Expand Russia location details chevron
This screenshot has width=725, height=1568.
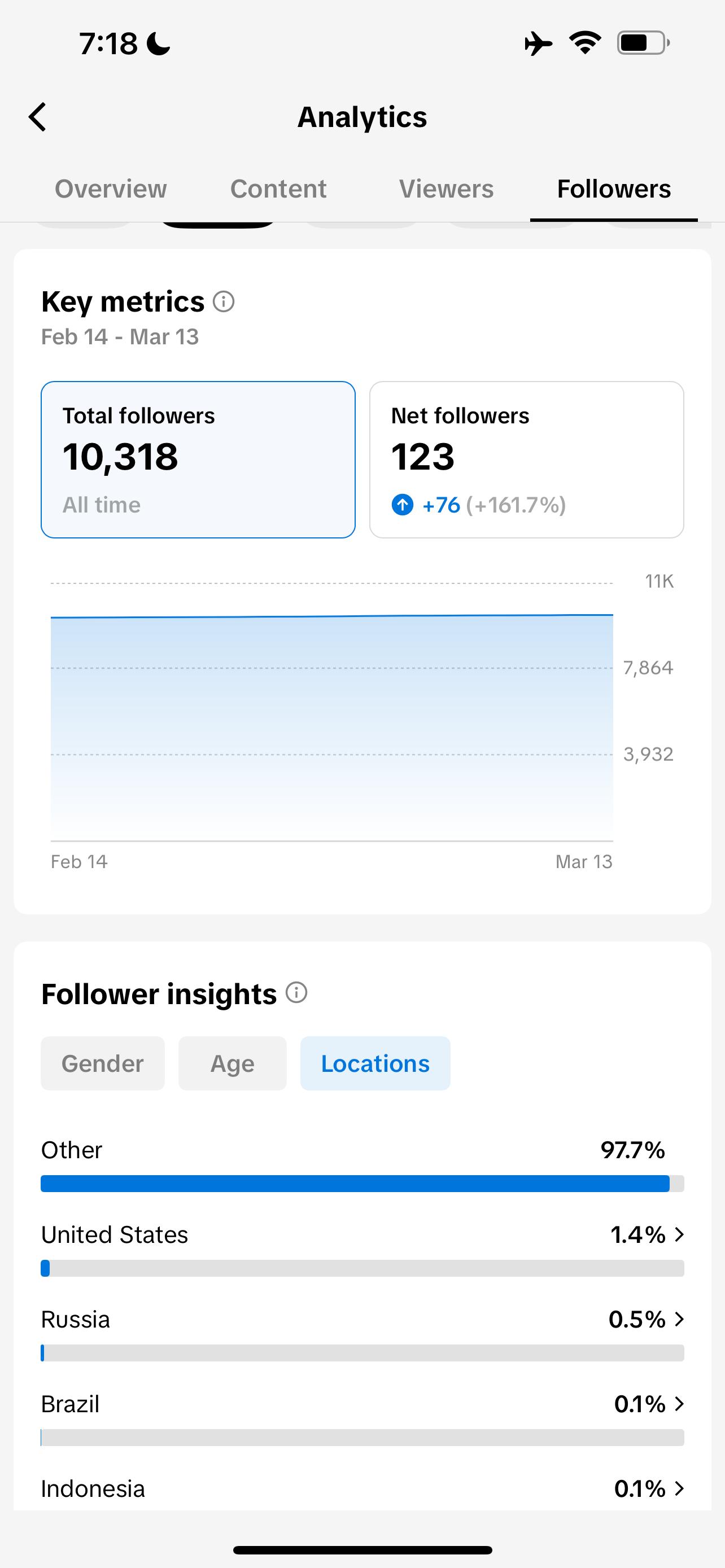[680, 1319]
